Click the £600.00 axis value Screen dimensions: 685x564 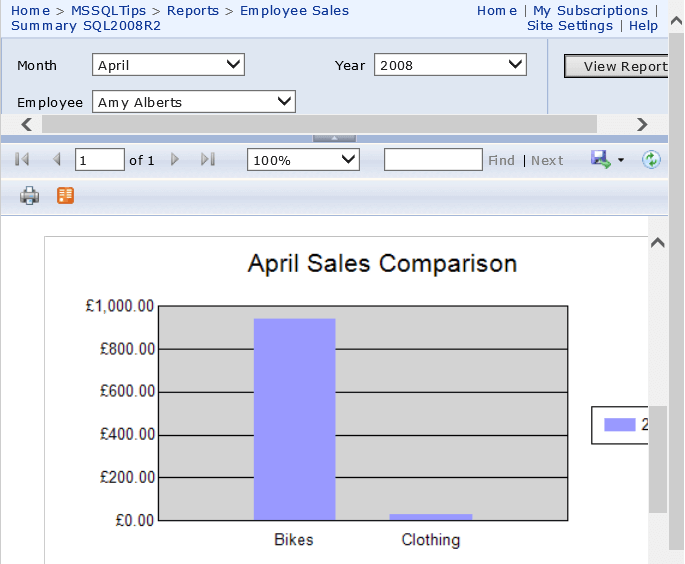(x=127, y=391)
